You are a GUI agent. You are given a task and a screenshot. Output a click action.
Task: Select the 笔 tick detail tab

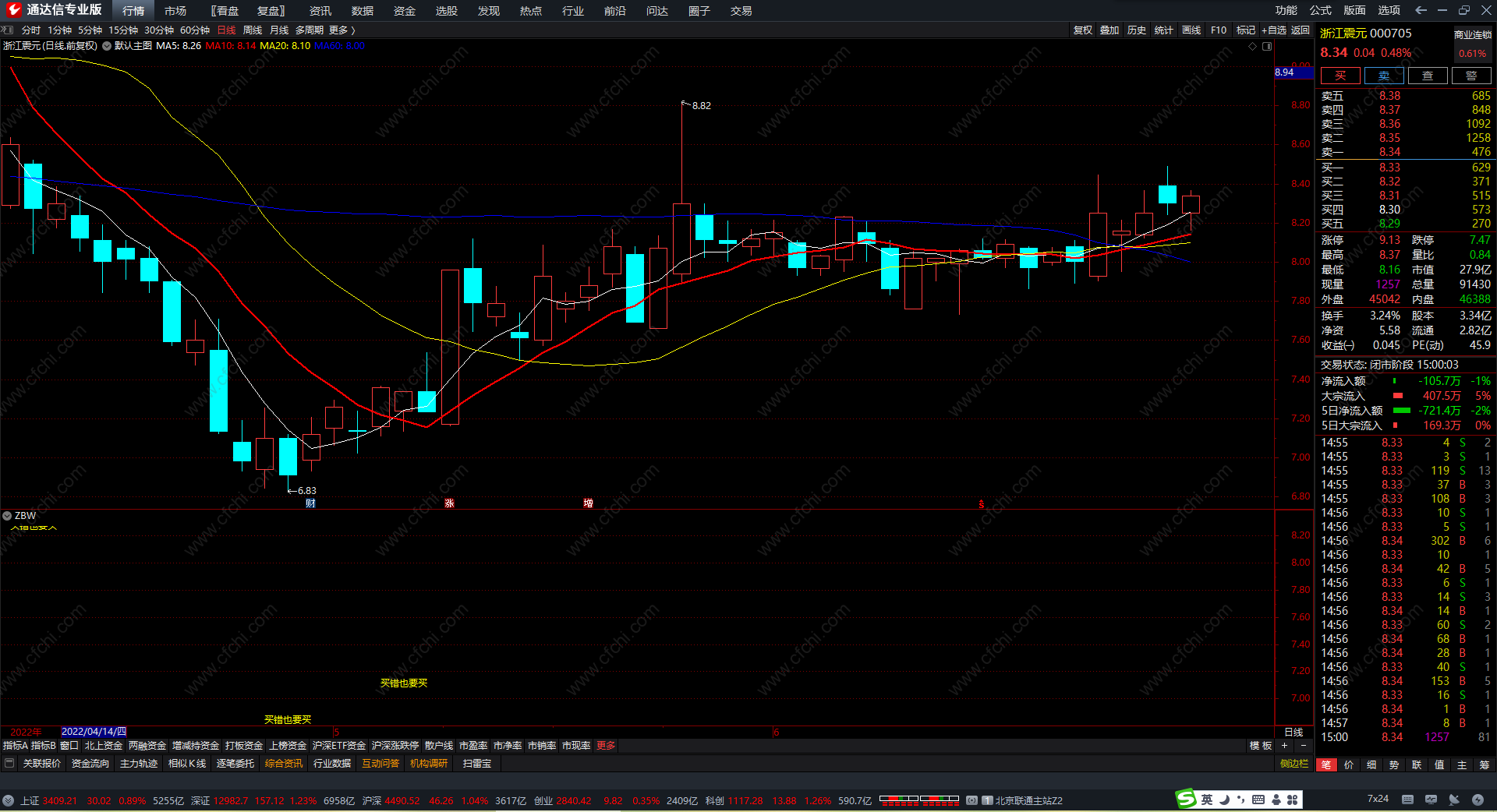(x=1326, y=764)
